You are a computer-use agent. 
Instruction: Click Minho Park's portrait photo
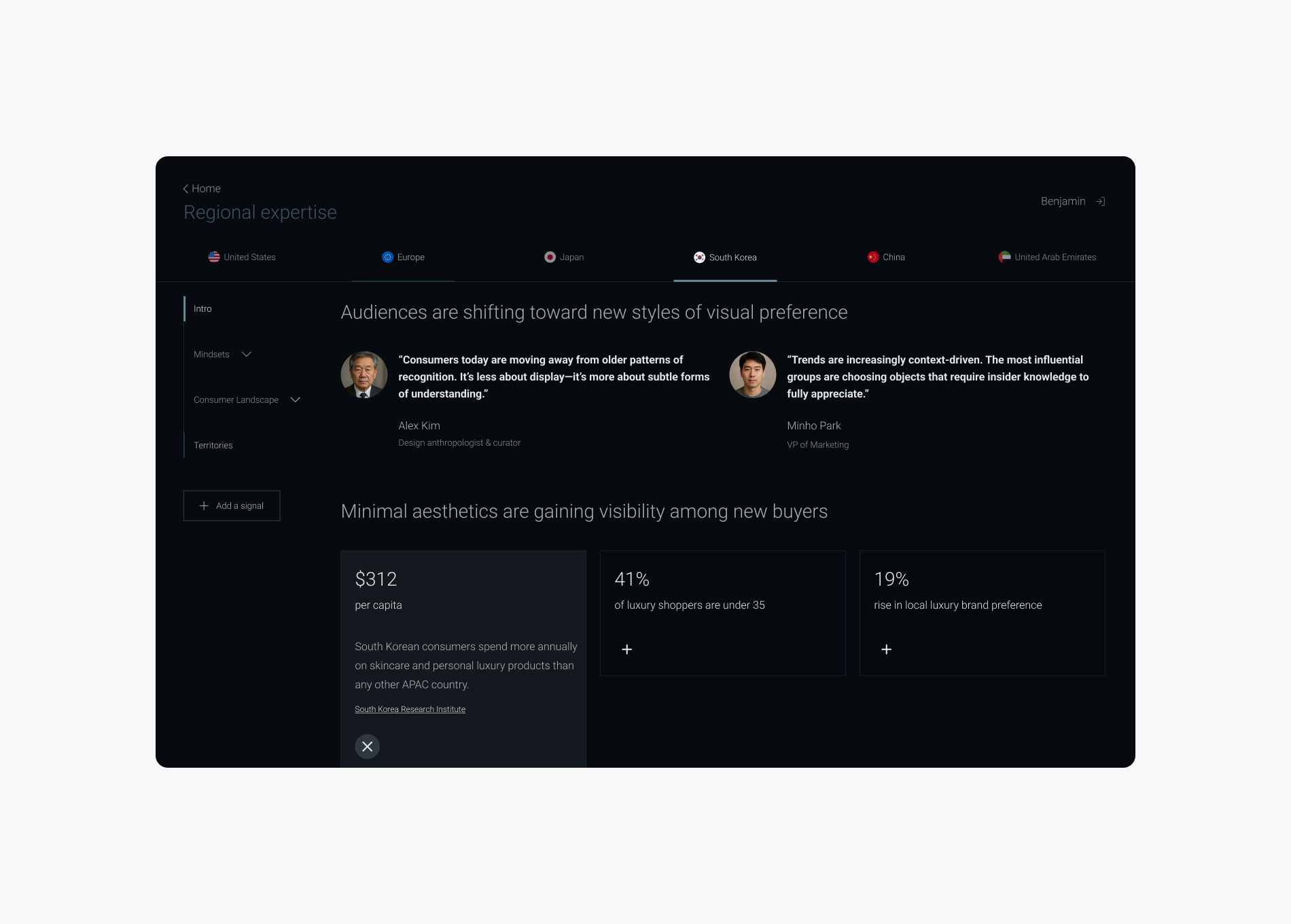coord(753,374)
